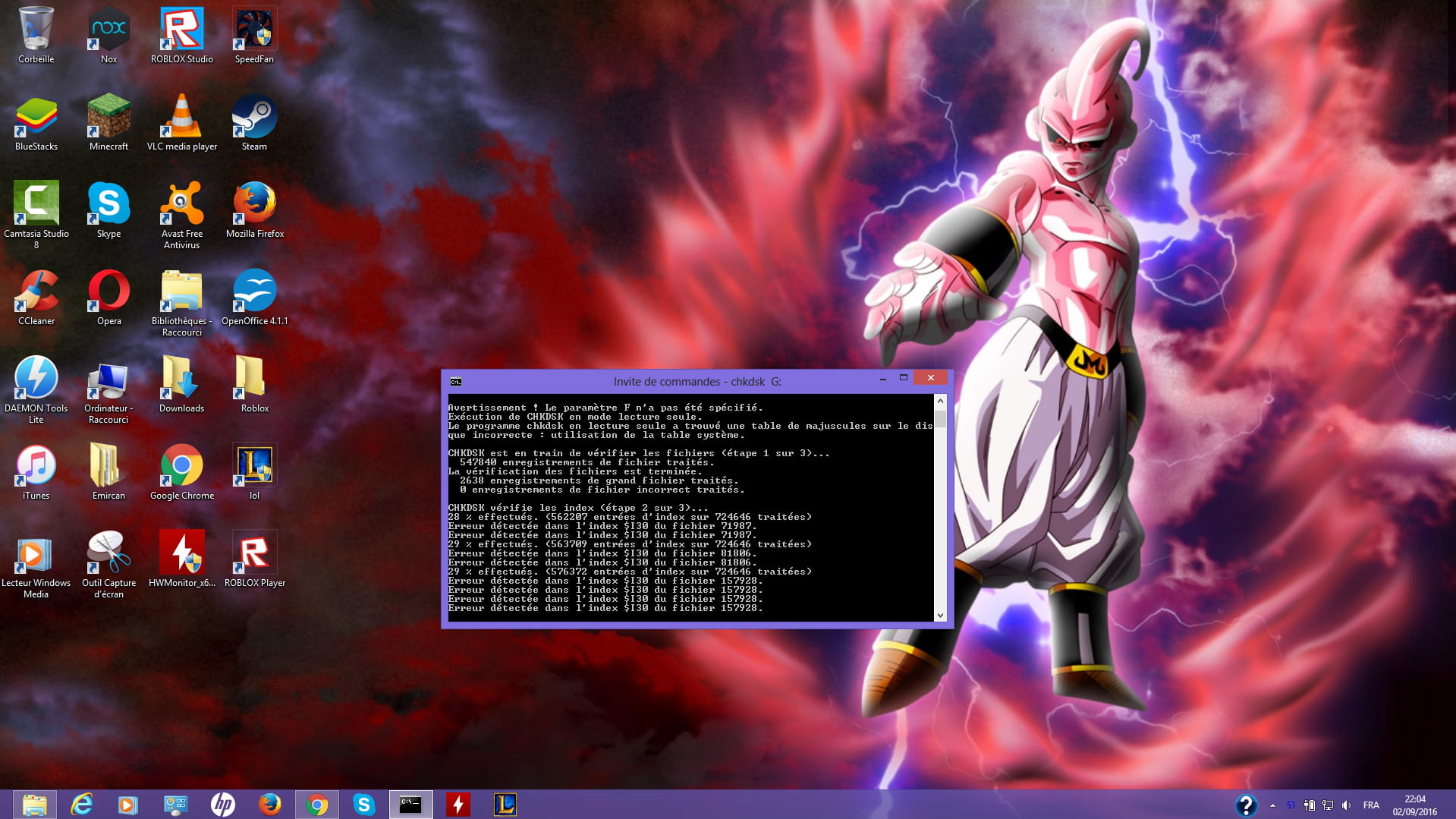Click the command prompt scrollbar thumb
The height and width of the screenshot is (819, 1456).
pyautogui.click(x=940, y=418)
